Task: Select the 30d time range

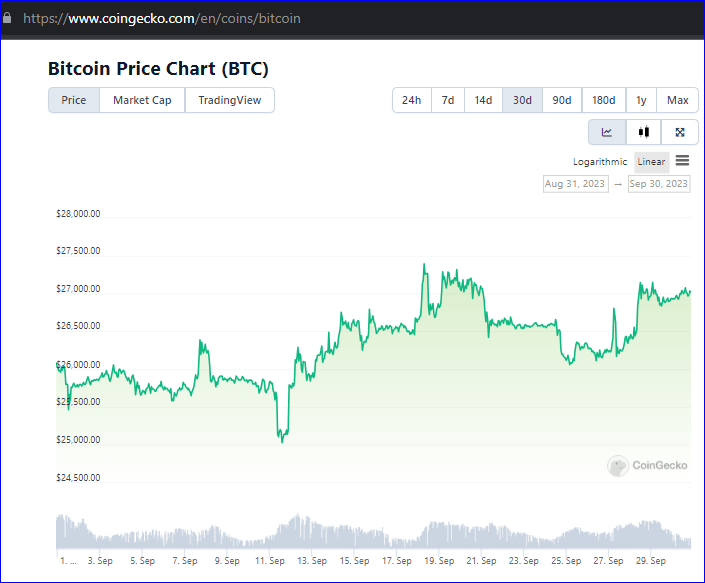Action: 522,100
